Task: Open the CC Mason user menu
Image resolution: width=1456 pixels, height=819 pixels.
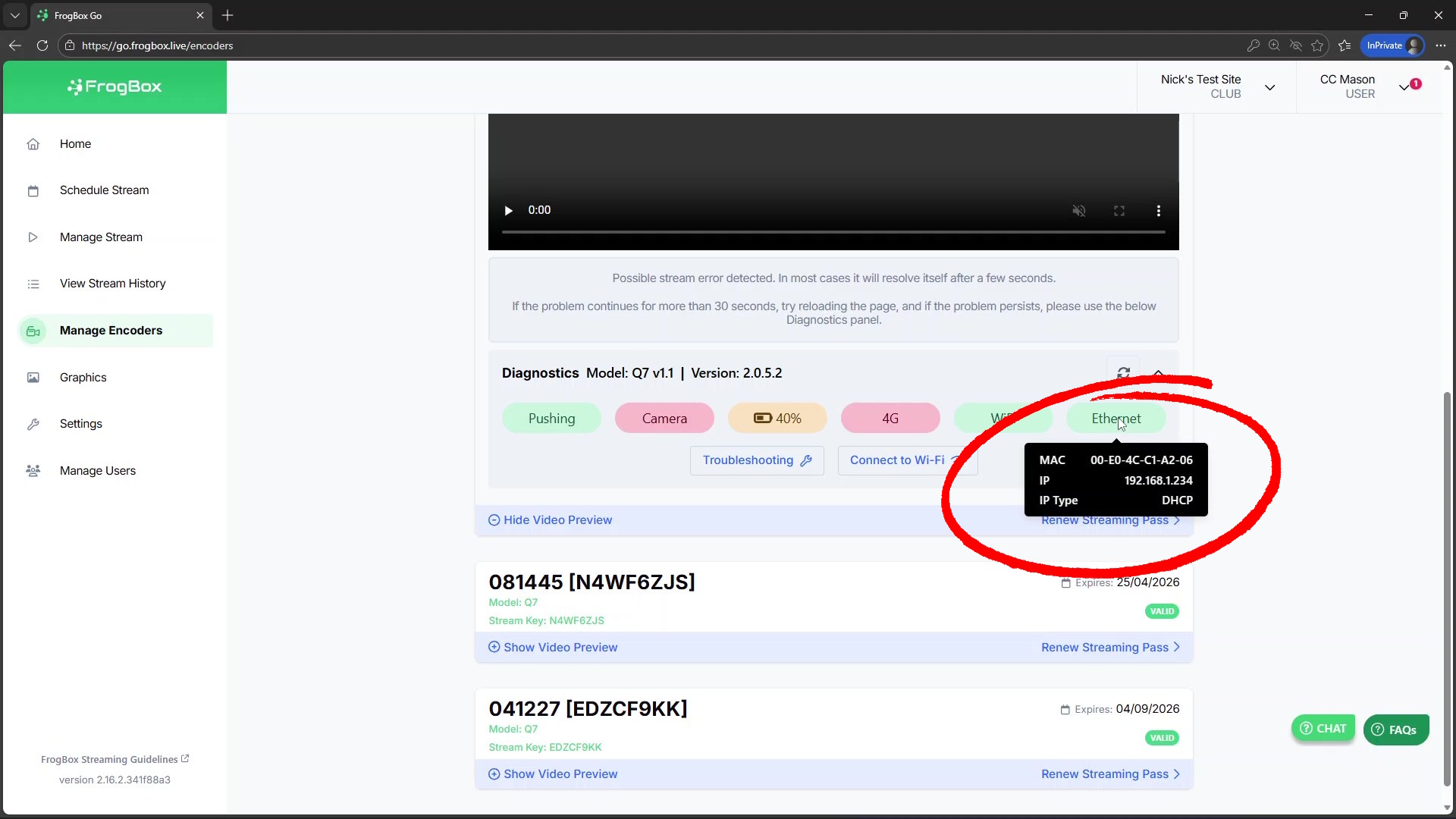Action: click(1404, 87)
